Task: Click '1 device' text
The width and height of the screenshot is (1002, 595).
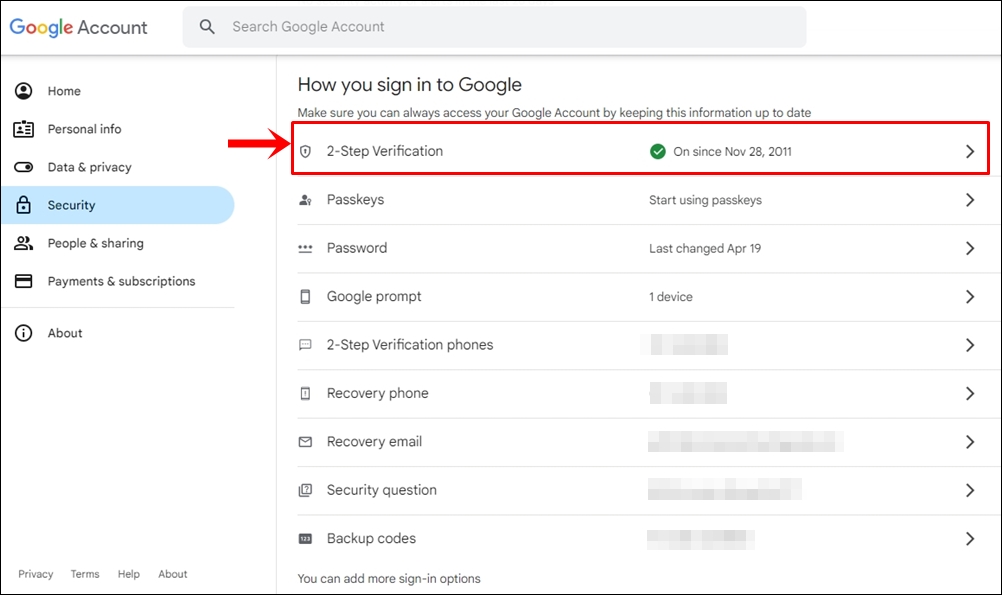Action: point(671,297)
